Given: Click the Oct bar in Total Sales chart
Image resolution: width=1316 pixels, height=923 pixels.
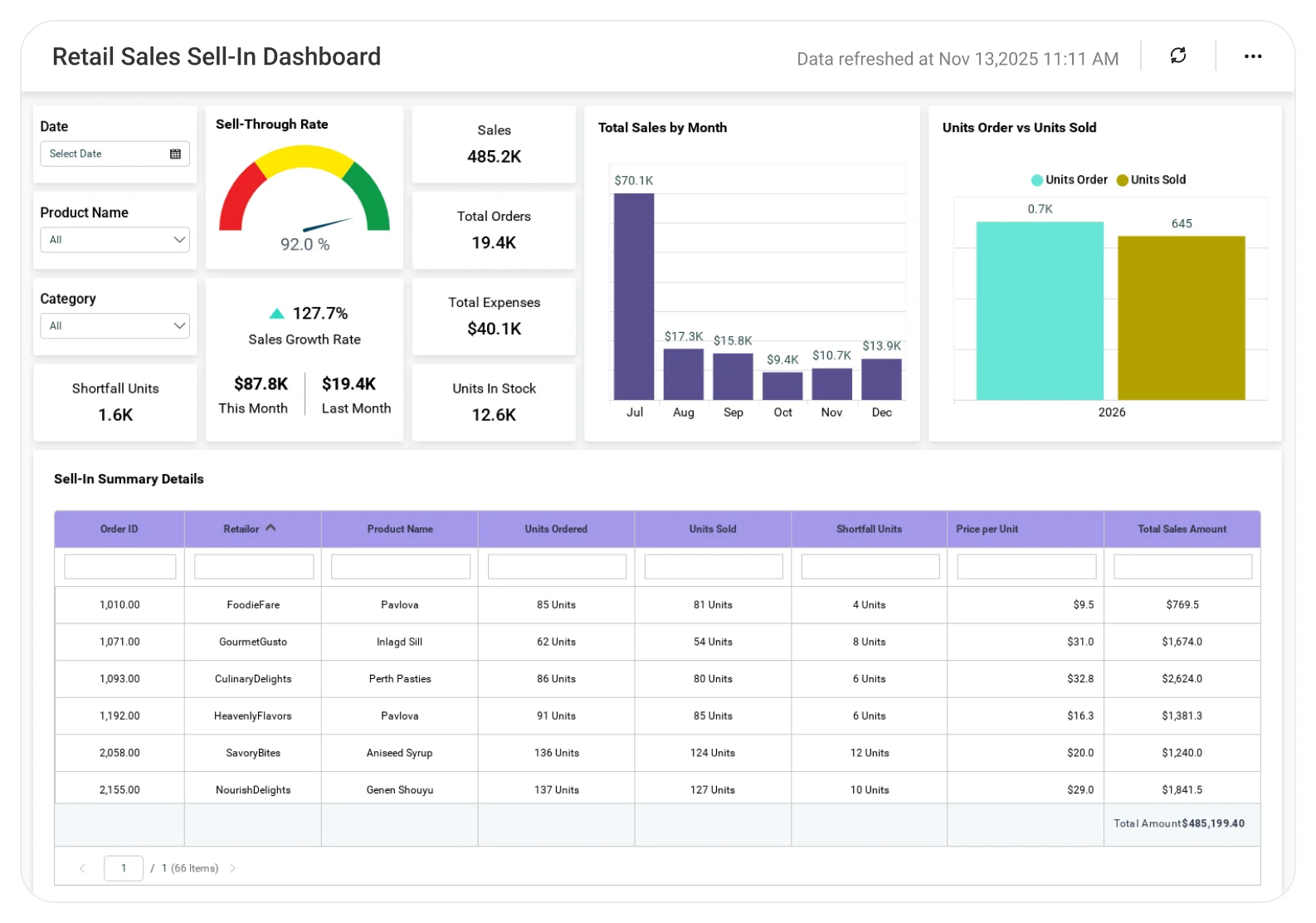Looking at the screenshot, I should pyautogui.click(x=782, y=386).
